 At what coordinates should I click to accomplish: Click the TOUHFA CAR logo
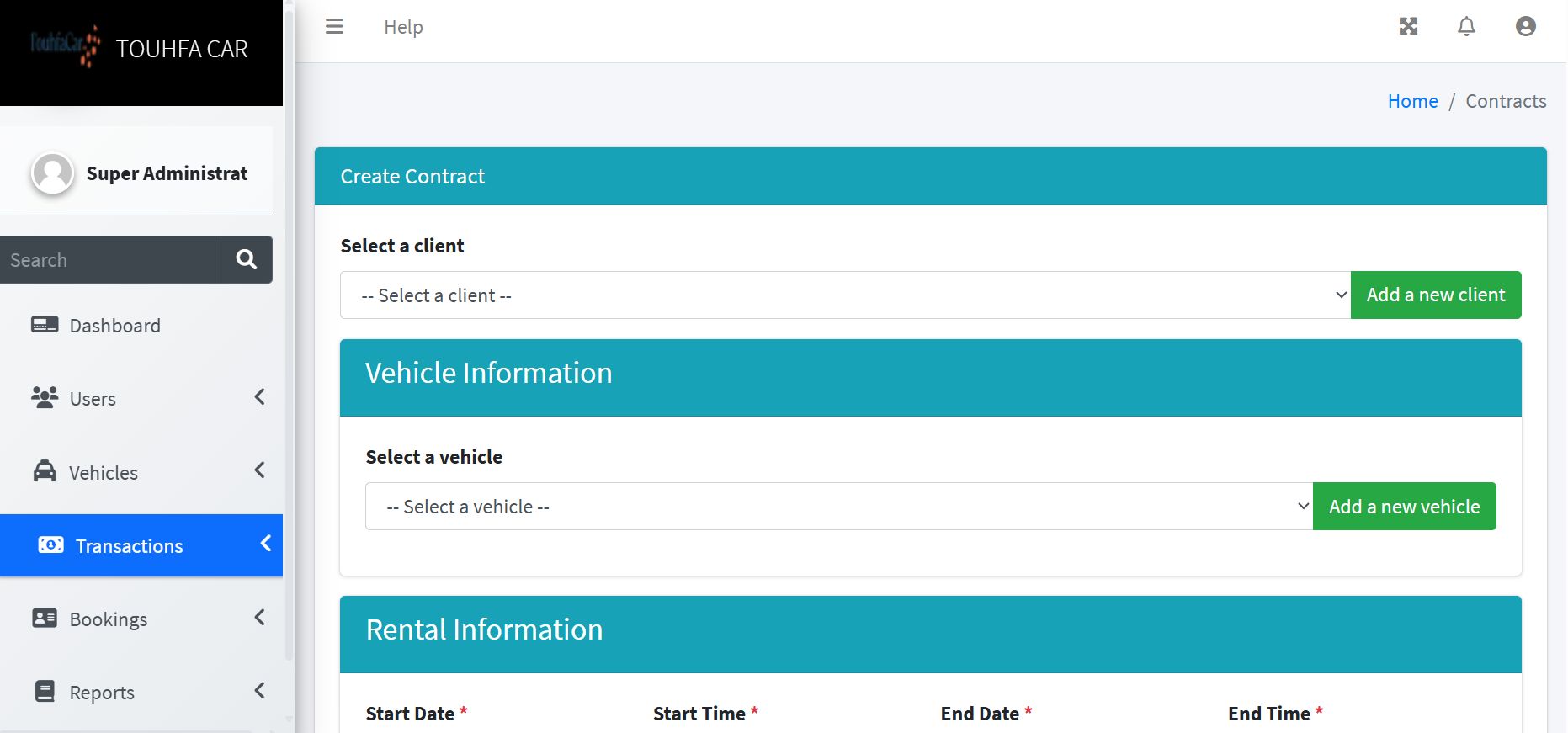pyautogui.click(x=66, y=46)
